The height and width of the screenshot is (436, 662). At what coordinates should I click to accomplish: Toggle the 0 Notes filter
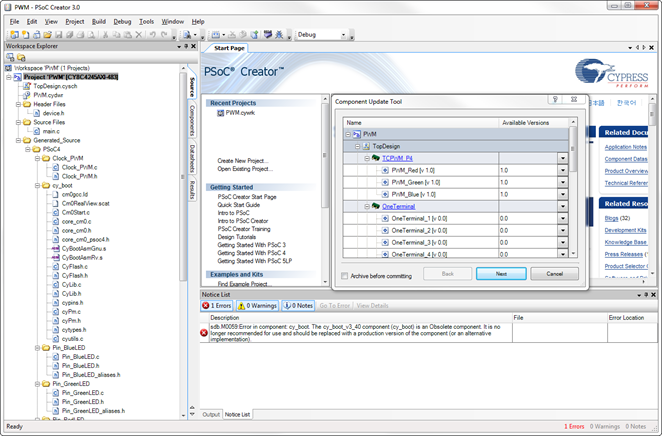(298, 306)
